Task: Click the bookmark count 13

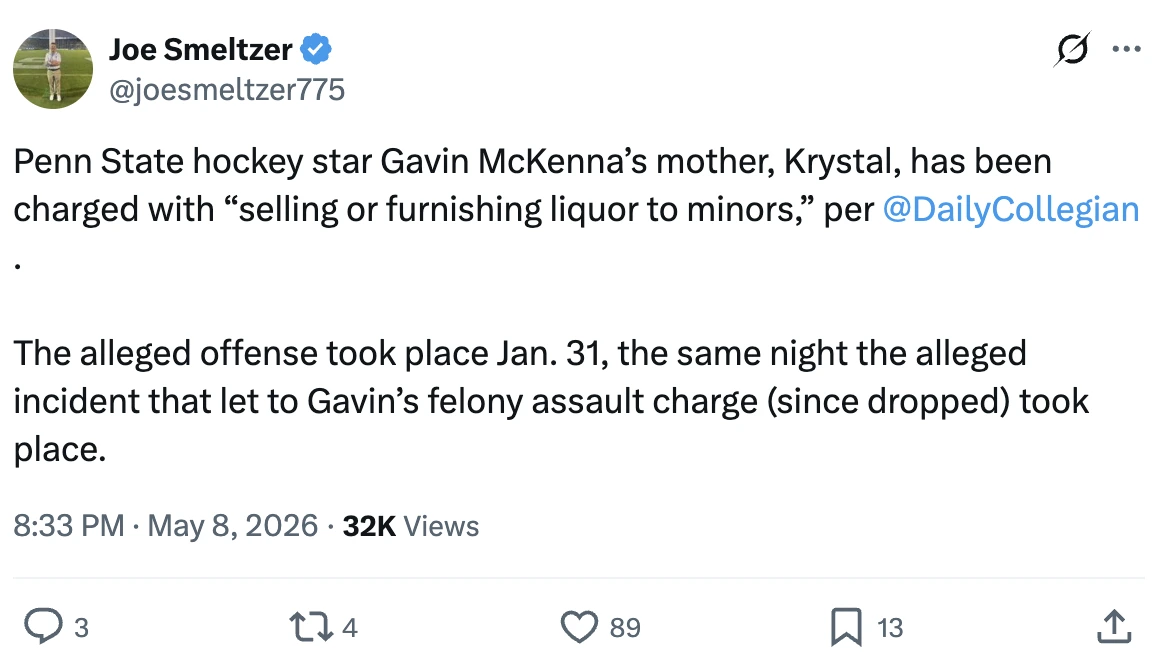Action: pyautogui.click(x=890, y=628)
